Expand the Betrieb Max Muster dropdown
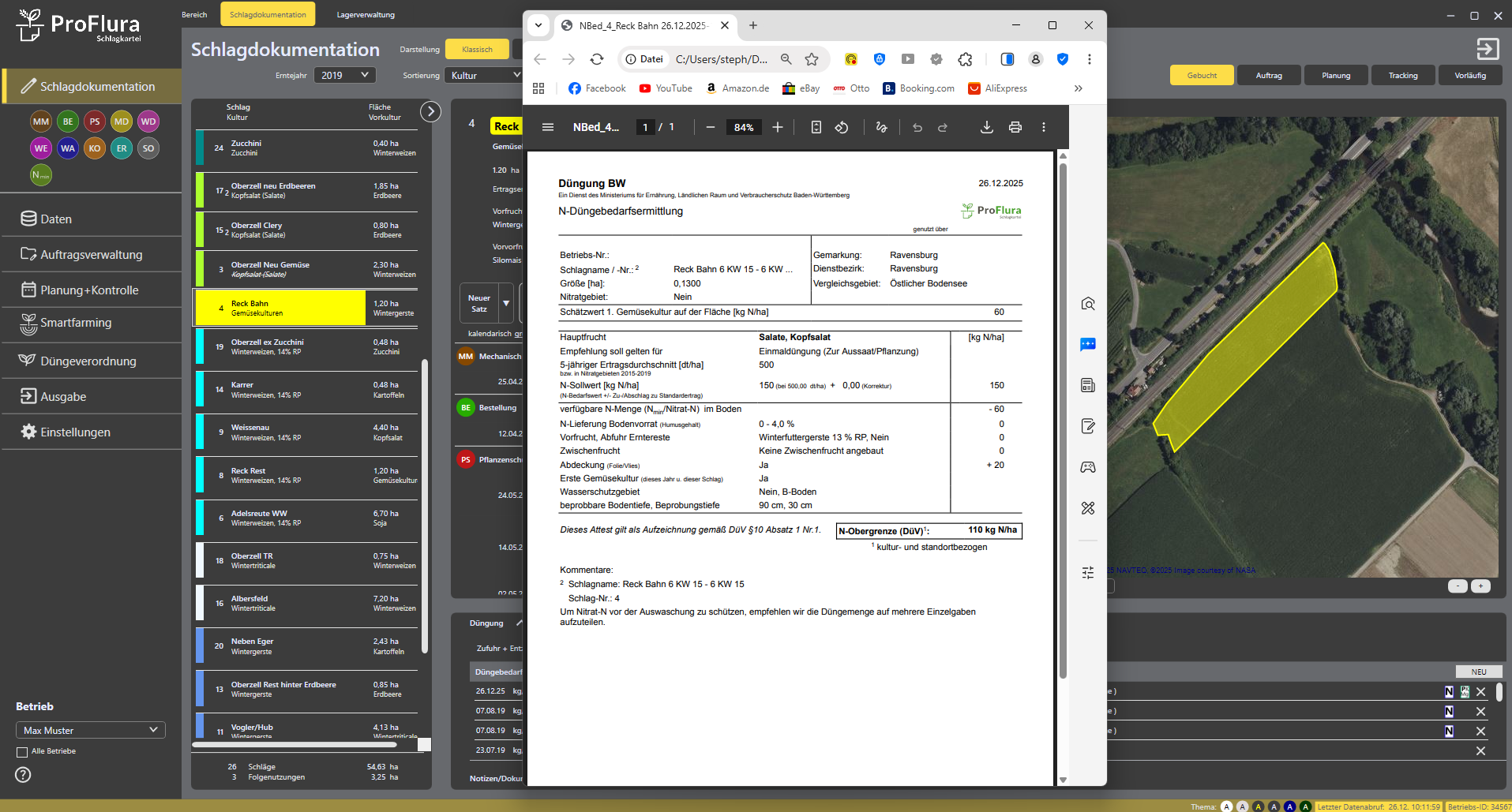This screenshot has width=1512, height=812. [90, 731]
